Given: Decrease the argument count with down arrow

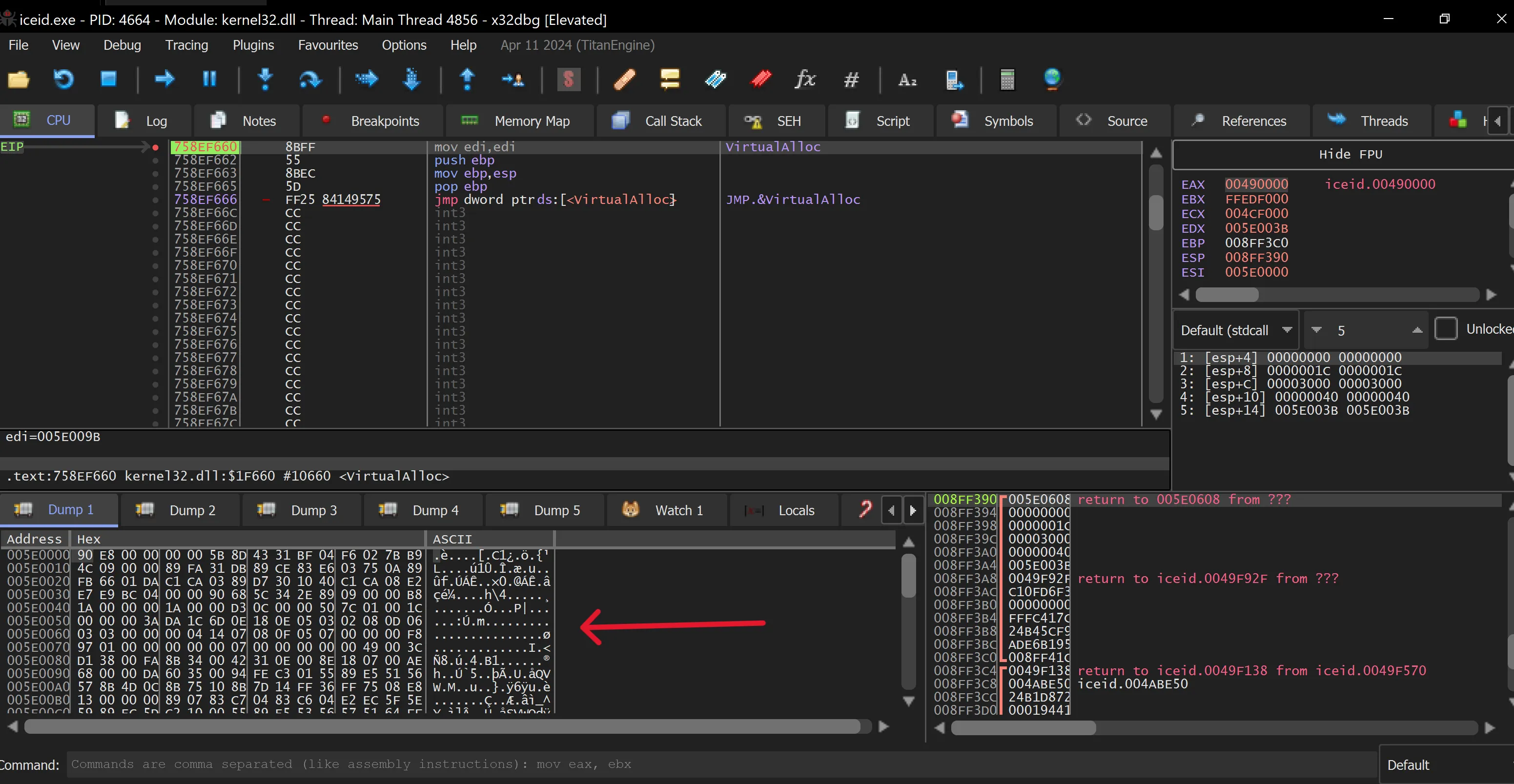Looking at the screenshot, I should 1316,330.
